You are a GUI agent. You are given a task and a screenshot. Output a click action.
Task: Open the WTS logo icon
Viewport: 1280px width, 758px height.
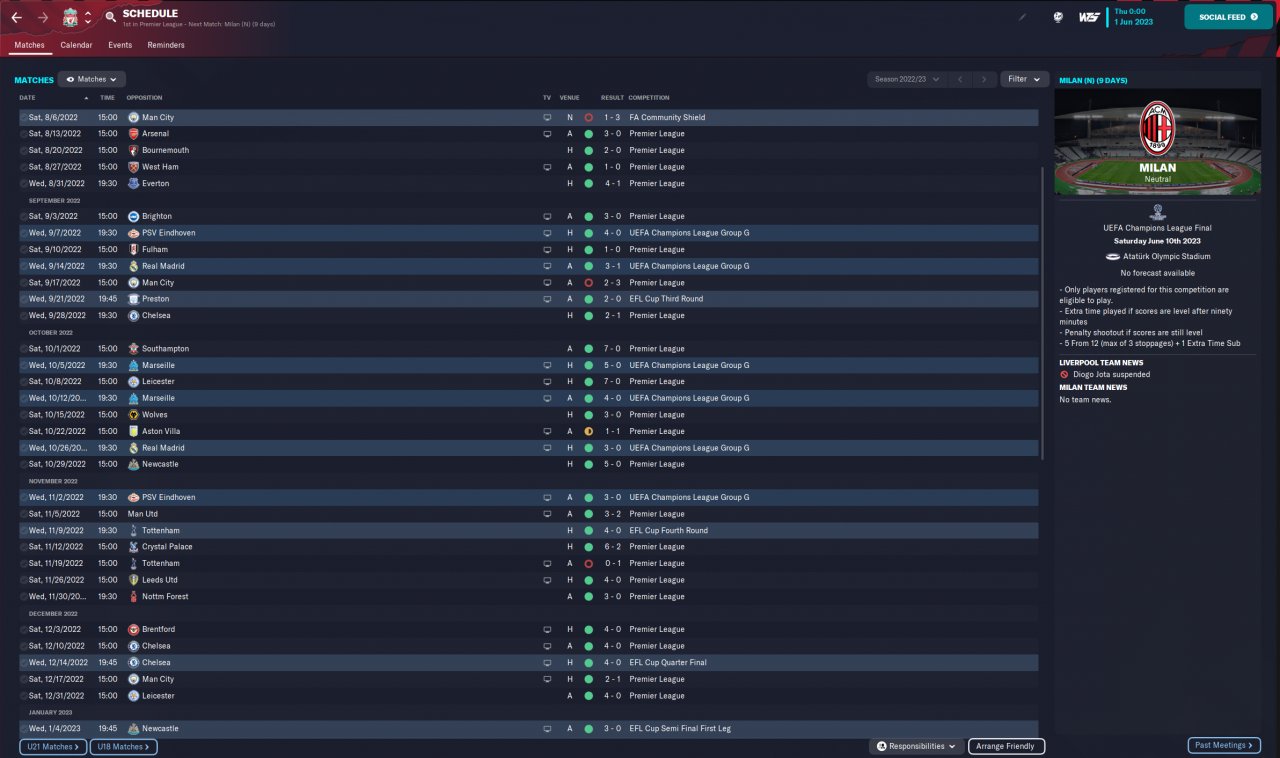pos(1089,17)
